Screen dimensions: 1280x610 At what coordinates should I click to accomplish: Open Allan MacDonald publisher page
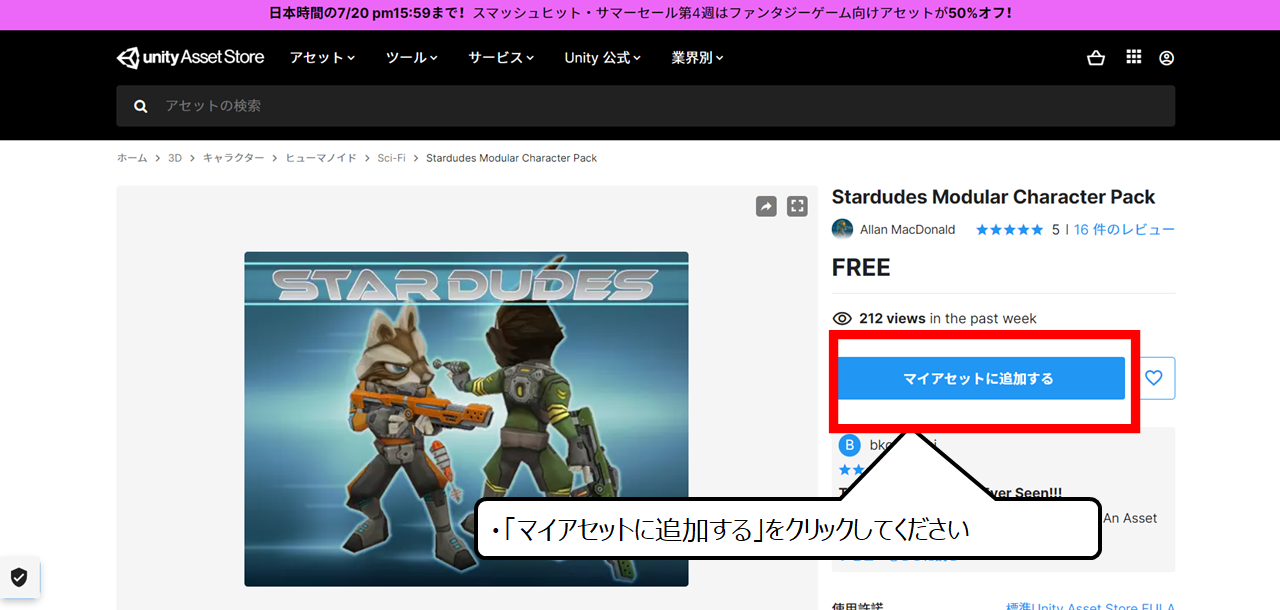tap(907, 230)
